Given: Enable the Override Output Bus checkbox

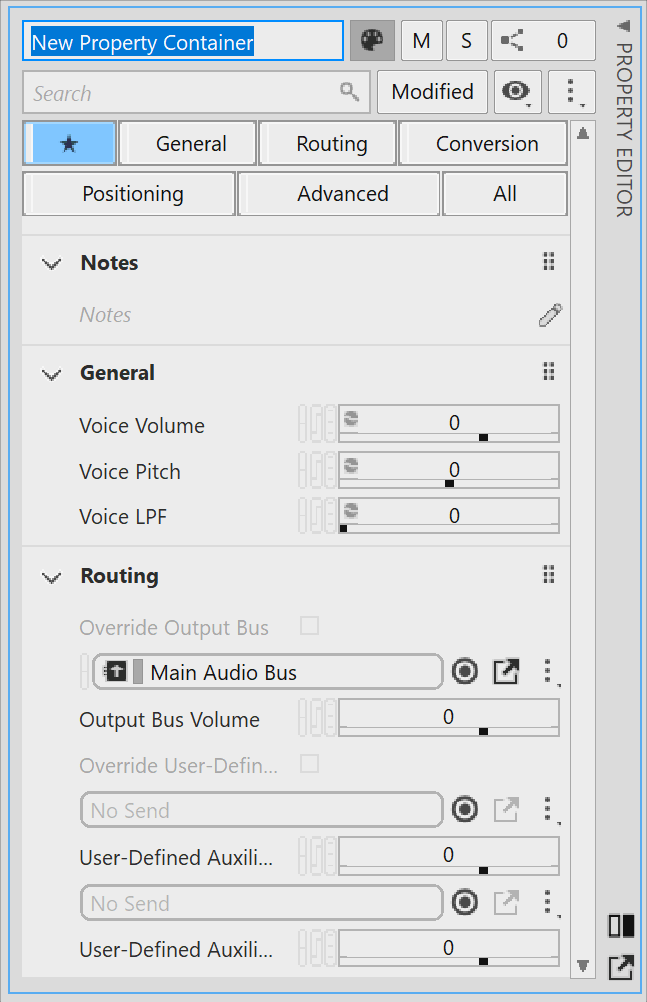Looking at the screenshot, I should click(310, 627).
